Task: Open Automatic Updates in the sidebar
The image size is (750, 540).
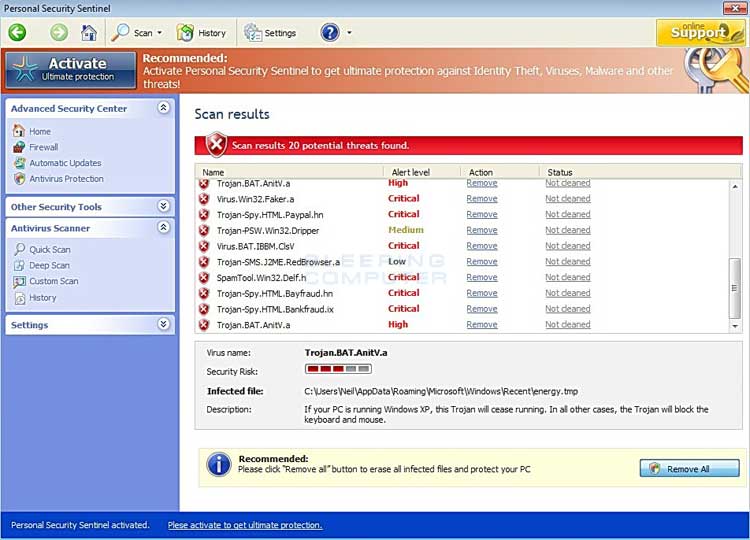Action: click(x=66, y=163)
